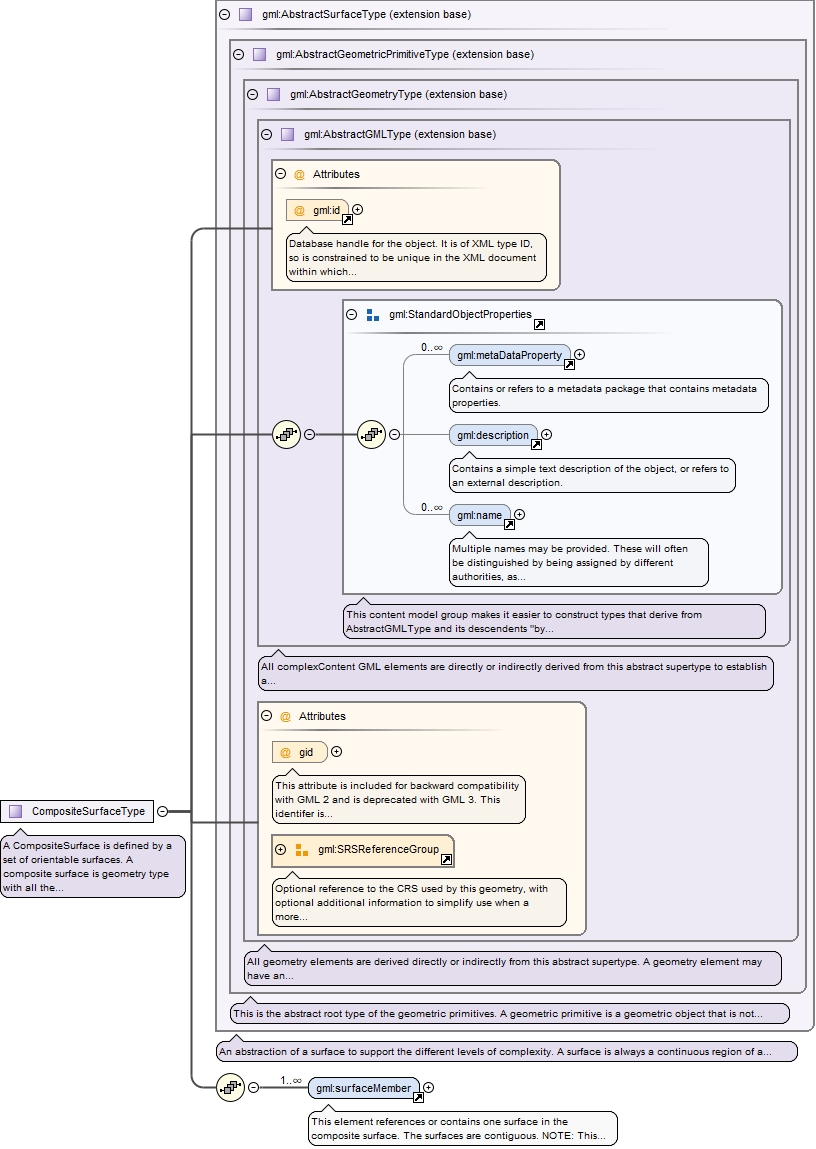The image size is (816, 1149).
Task: Expand the gml:surfaceMember element
Action: tap(429, 1087)
